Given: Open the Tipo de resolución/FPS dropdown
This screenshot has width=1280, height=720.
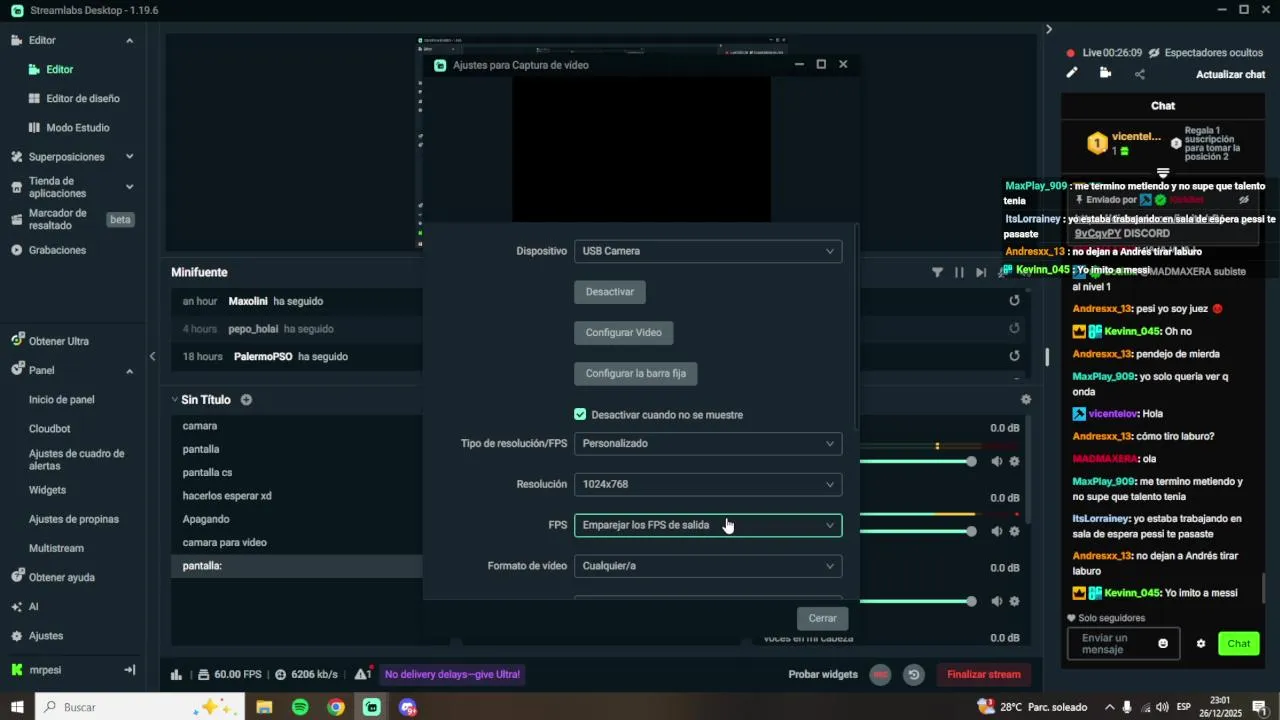Looking at the screenshot, I should click(708, 443).
